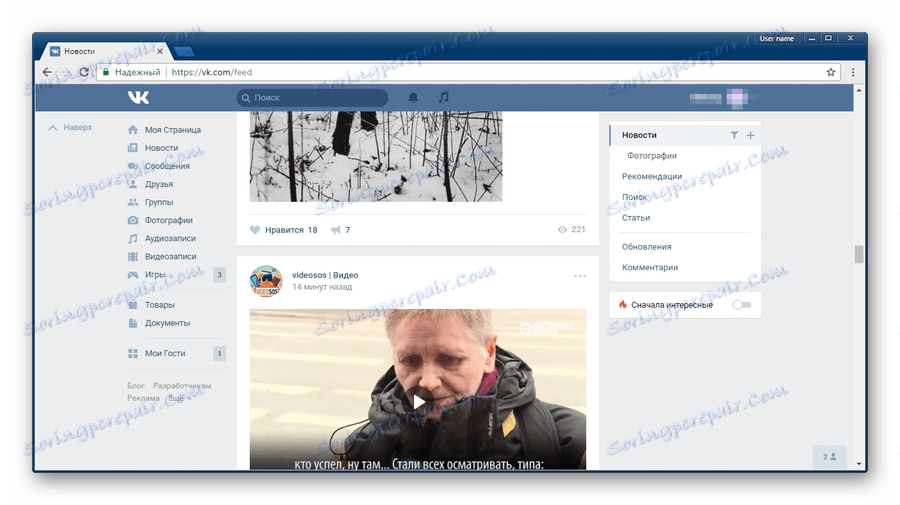The height and width of the screenshot is (505, 900).
Task: Add a feed tab with the plus icon
Action: 750,135
